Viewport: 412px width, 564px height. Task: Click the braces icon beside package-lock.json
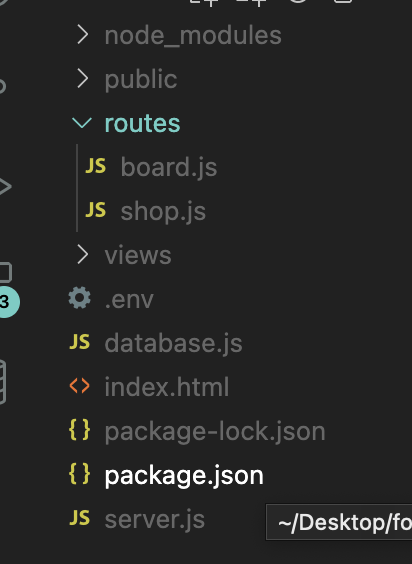(x=80, y=430)
